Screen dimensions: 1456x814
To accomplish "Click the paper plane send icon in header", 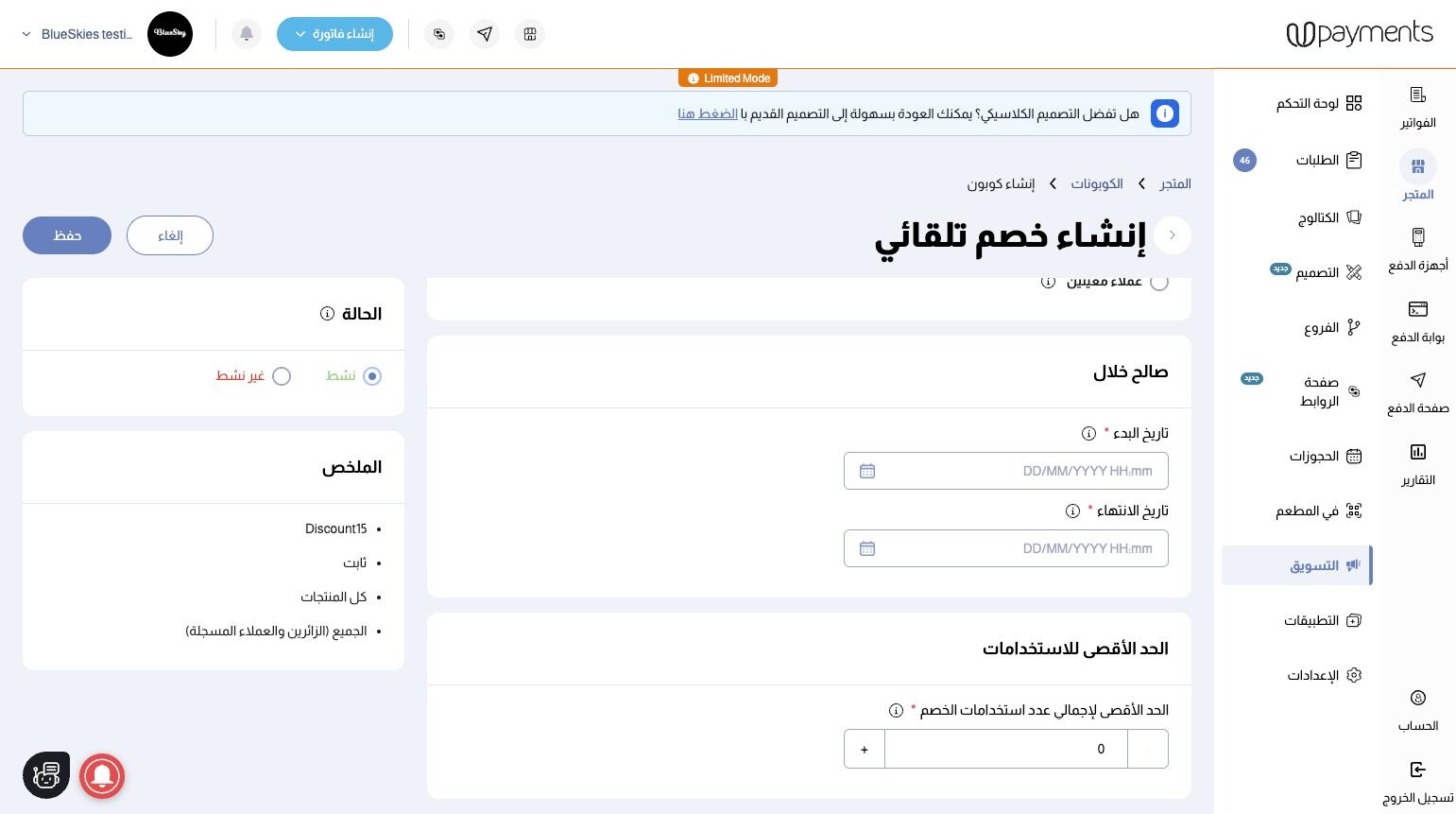I will (x=485, y=34).
